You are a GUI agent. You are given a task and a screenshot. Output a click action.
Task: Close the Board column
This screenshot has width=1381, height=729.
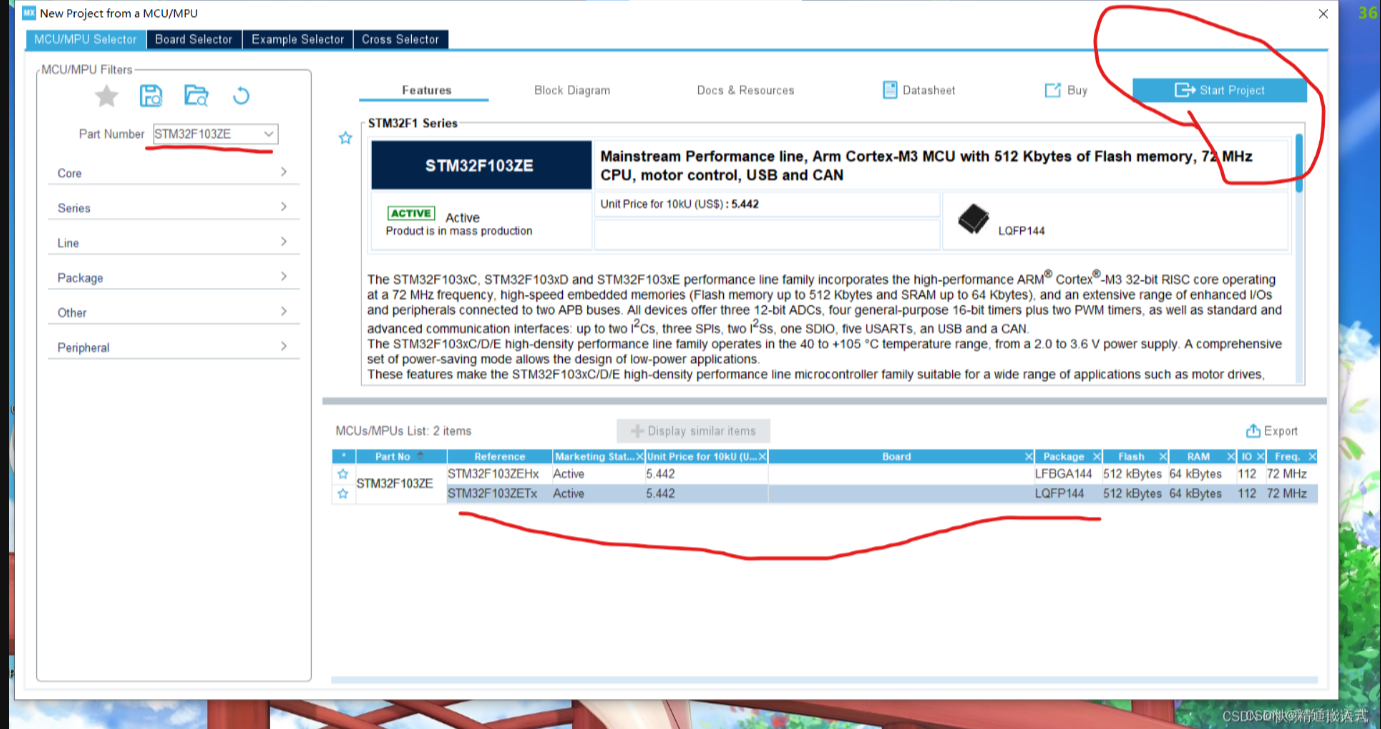point(1029,456)
